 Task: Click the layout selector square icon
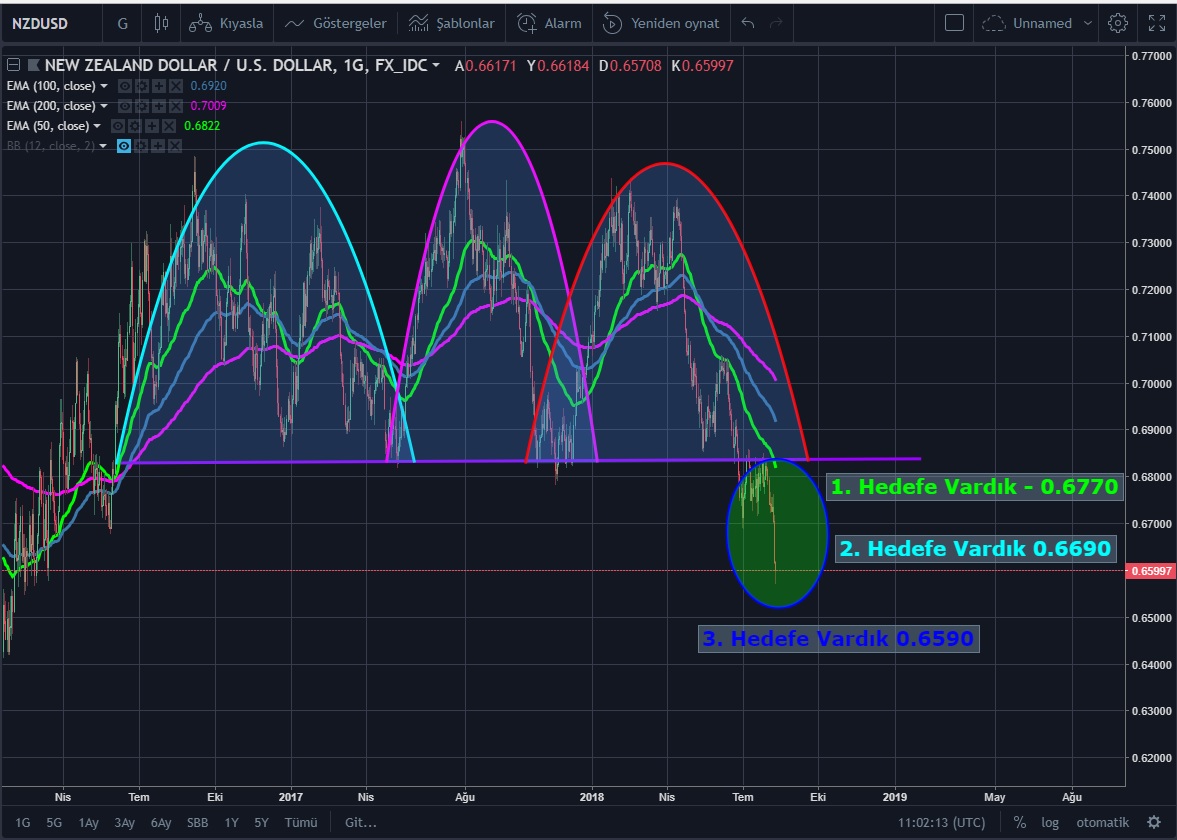[954, 23]
